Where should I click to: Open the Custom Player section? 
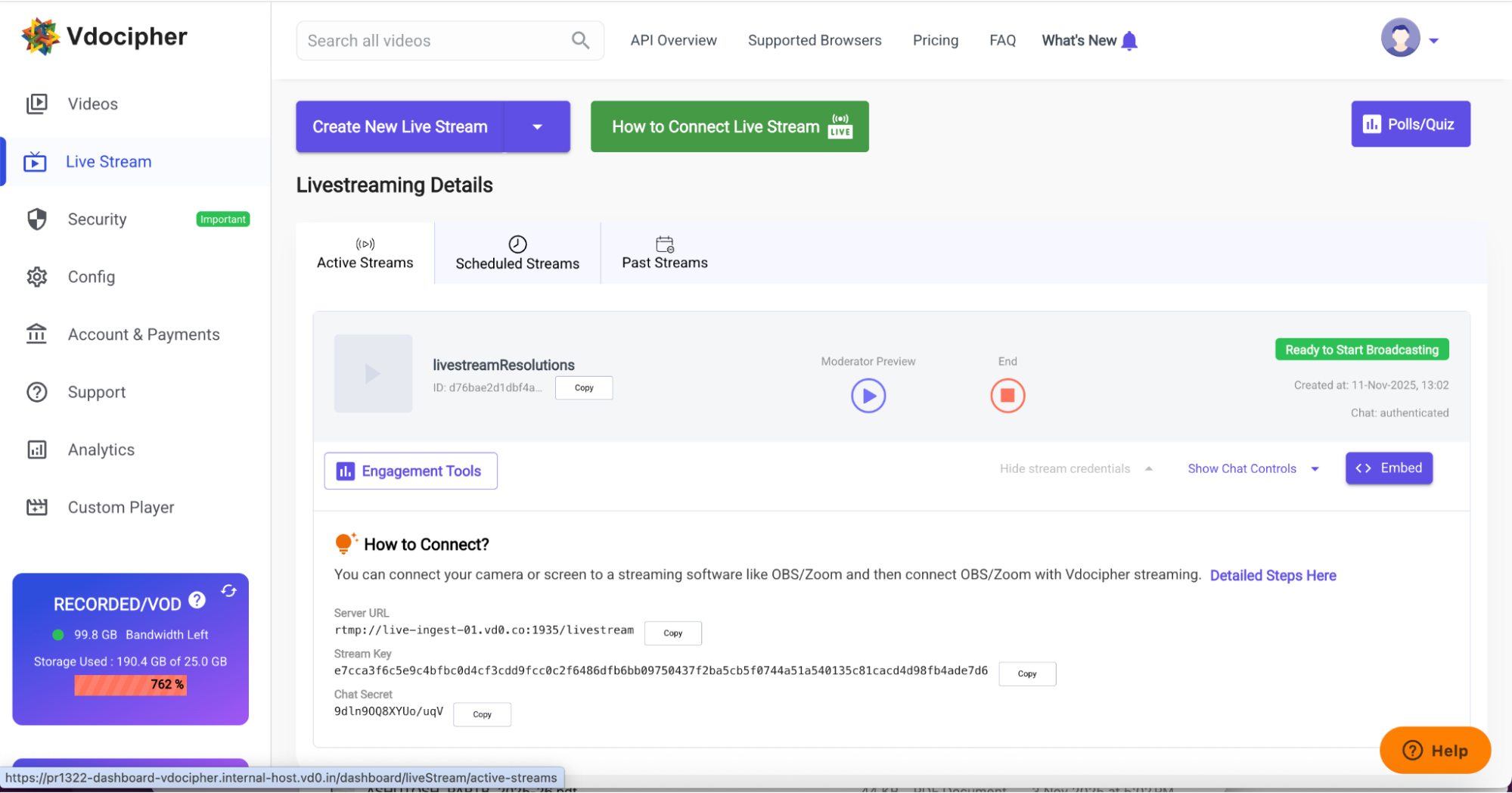coord(120,508)
